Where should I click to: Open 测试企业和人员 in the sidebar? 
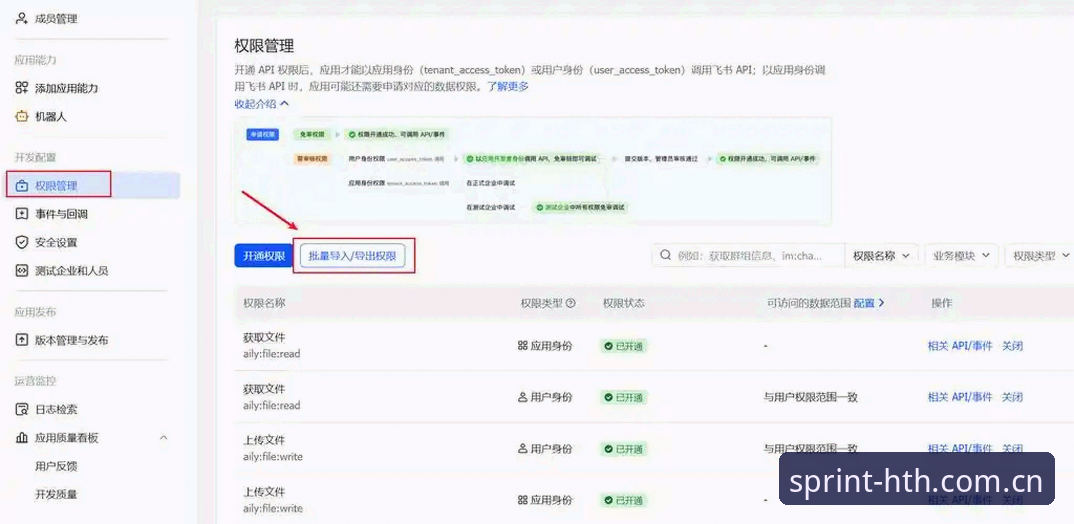[72, 271]
